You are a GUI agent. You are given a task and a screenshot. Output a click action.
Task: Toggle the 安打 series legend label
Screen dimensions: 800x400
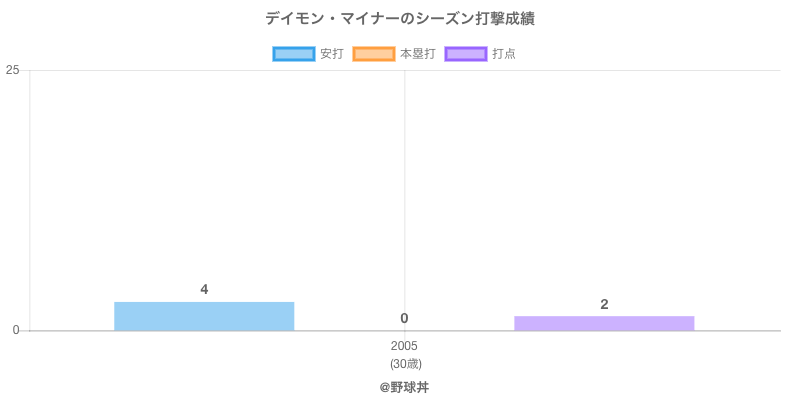point(331,54)
